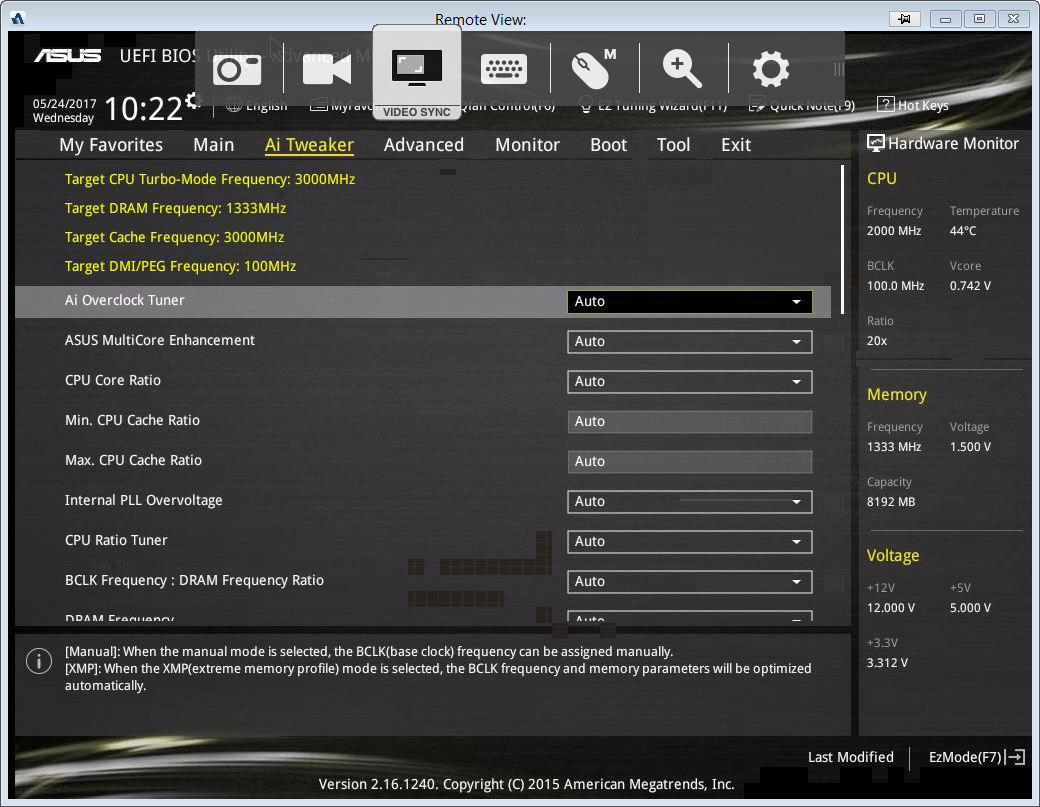Screen dimensions: 1040x807
Task: Open the Advanced tab
Action: point(424,145)
